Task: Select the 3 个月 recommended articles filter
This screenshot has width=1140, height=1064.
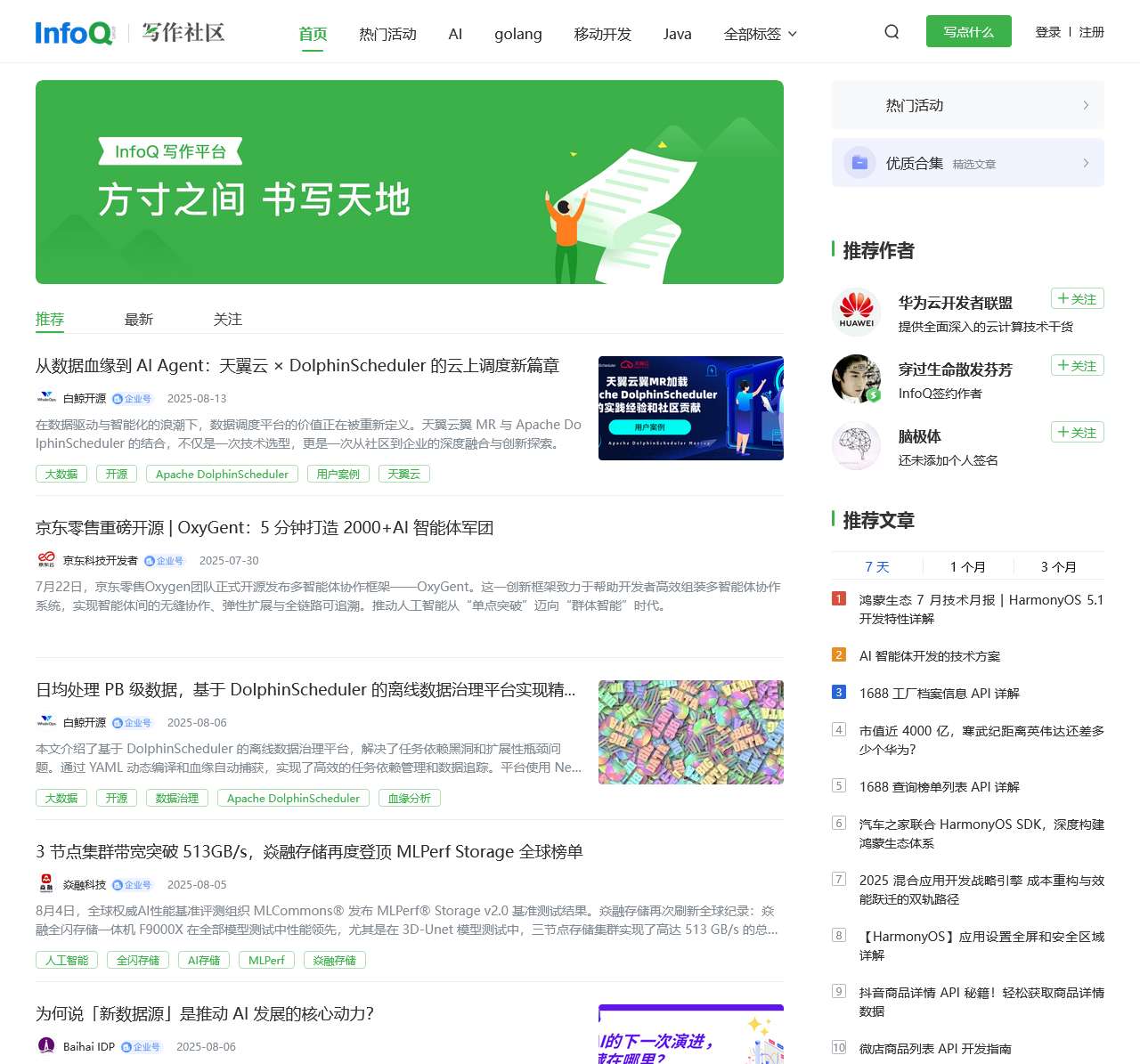Action: pos(1059,566)
